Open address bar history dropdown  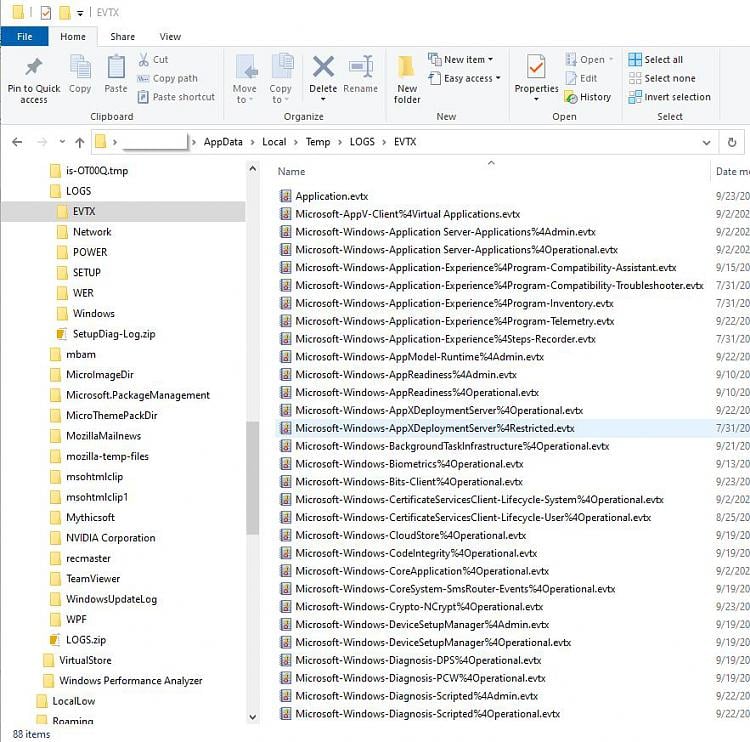click(706, 143)
